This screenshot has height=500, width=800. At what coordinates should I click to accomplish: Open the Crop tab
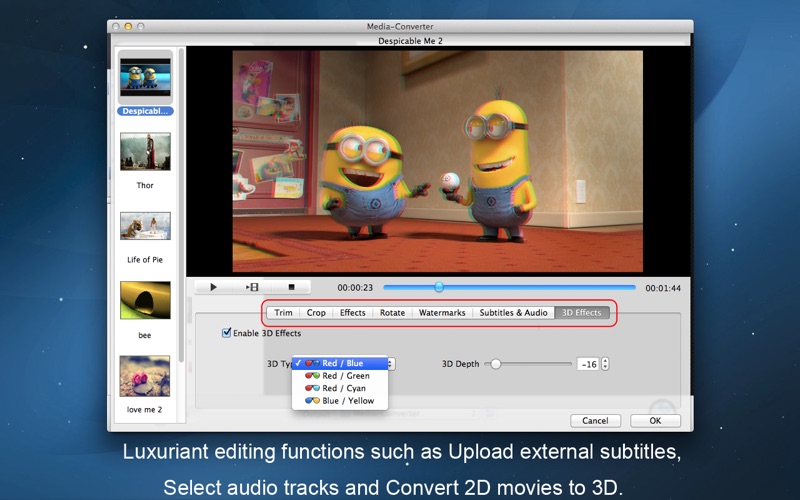pos(316,312)
